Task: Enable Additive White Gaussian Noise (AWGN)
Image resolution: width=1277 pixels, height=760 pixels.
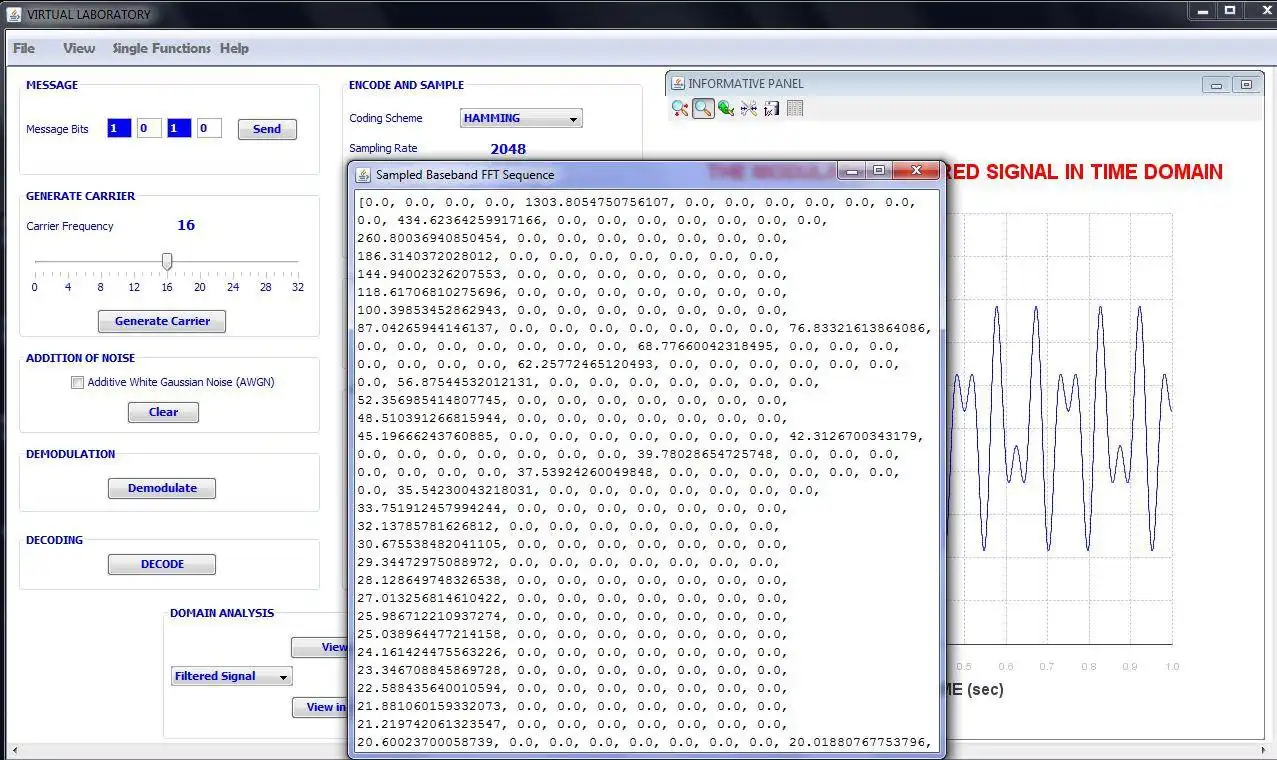Action: point(77,382)
